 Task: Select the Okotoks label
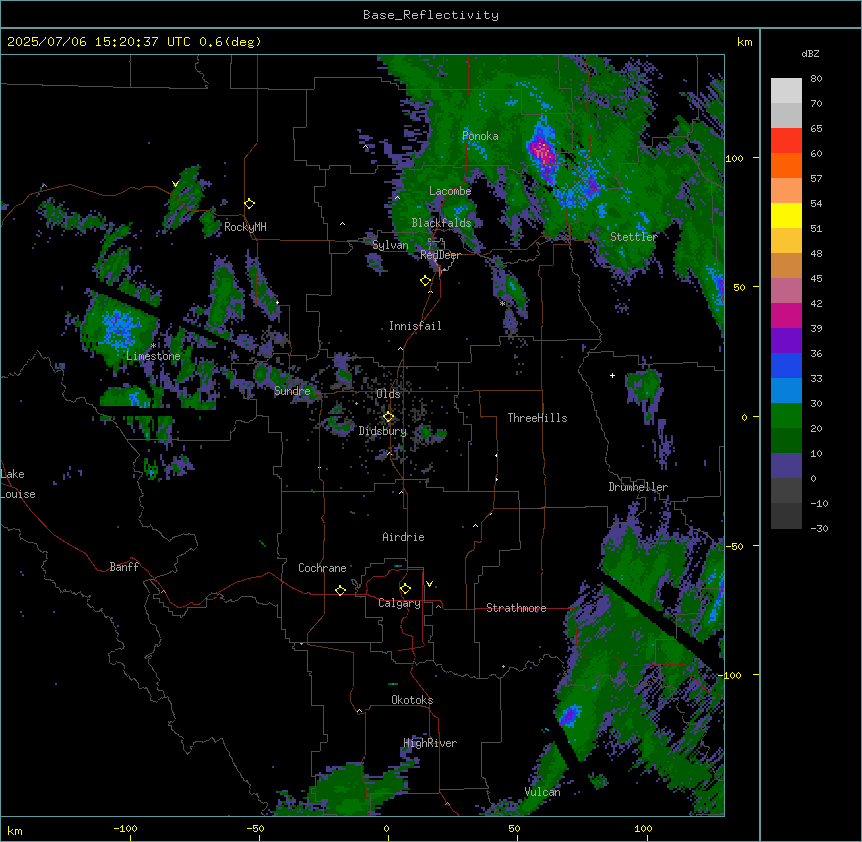[412, 700]
